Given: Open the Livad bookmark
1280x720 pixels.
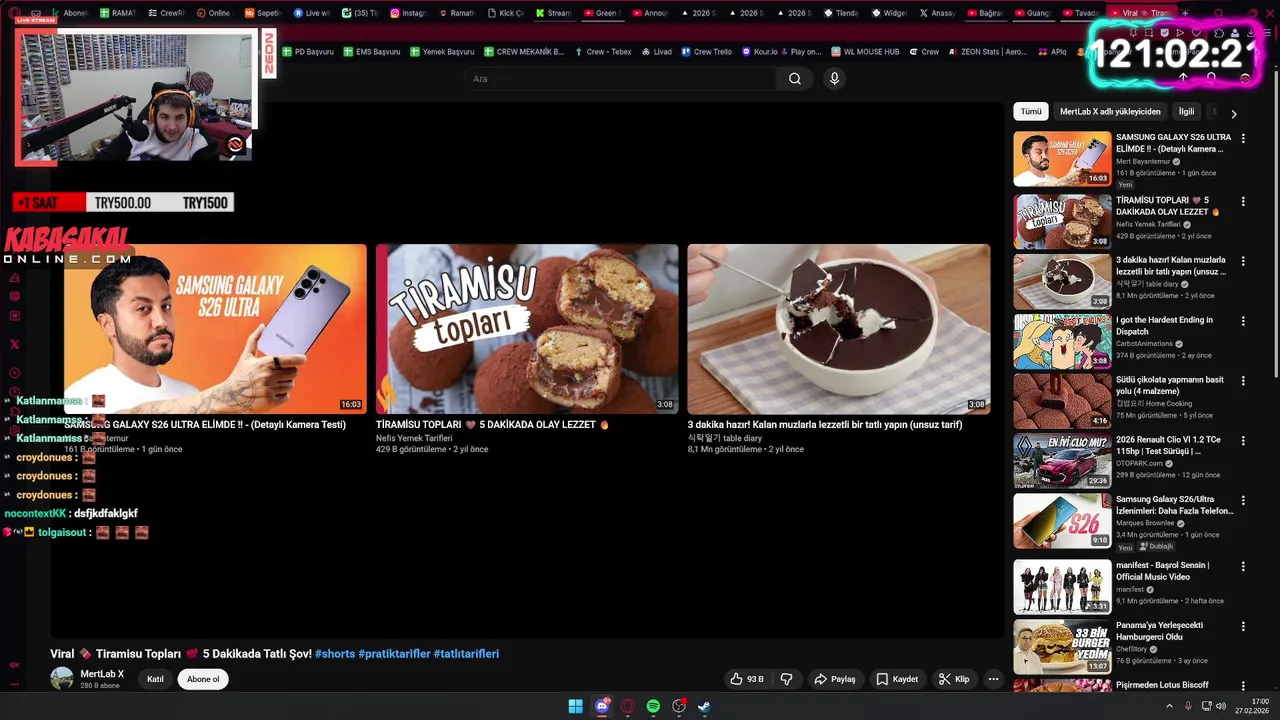Looking at the screenshot, I should [656, 51].
